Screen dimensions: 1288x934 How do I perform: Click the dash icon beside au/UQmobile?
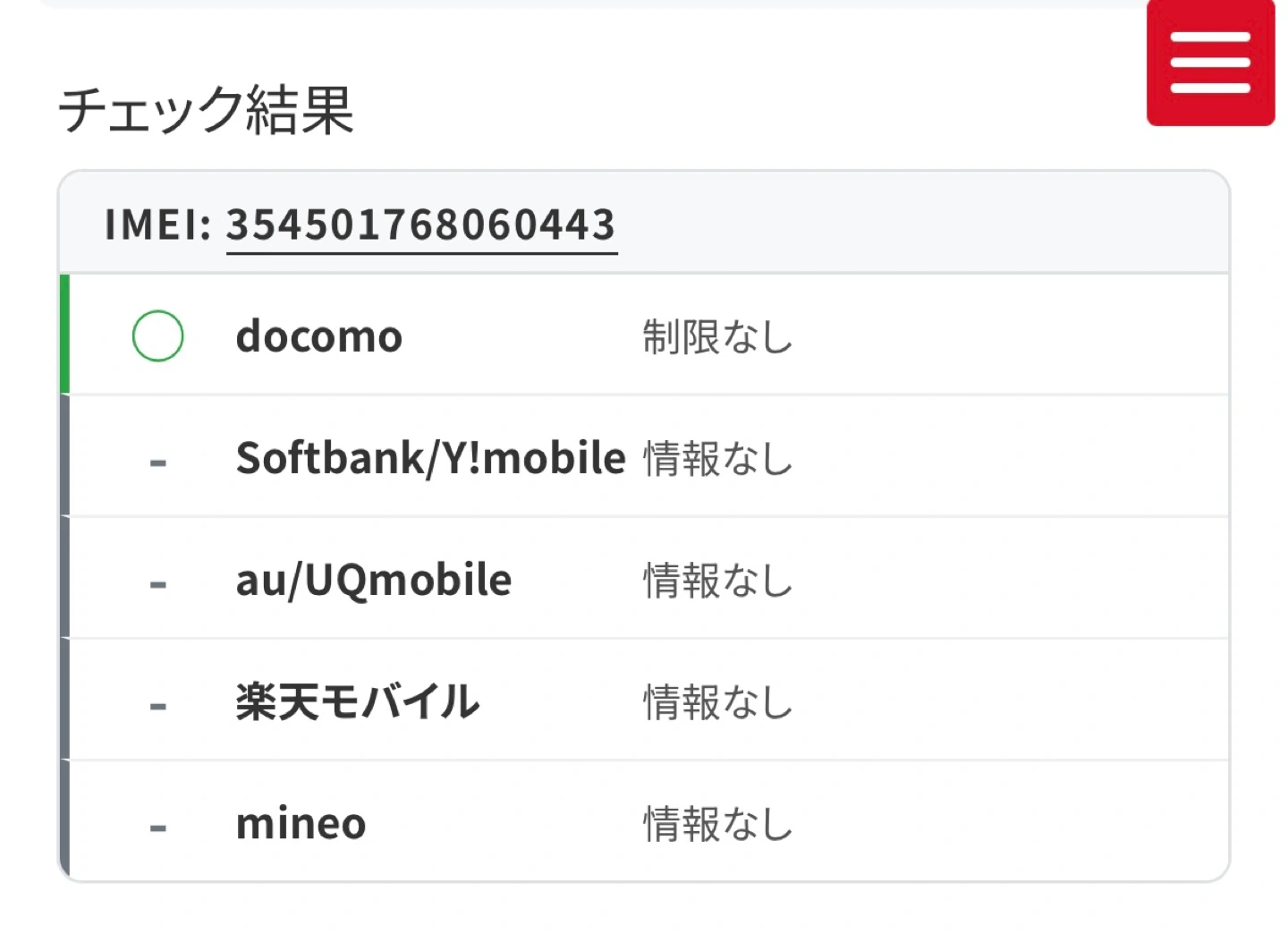tap(158, 585)
